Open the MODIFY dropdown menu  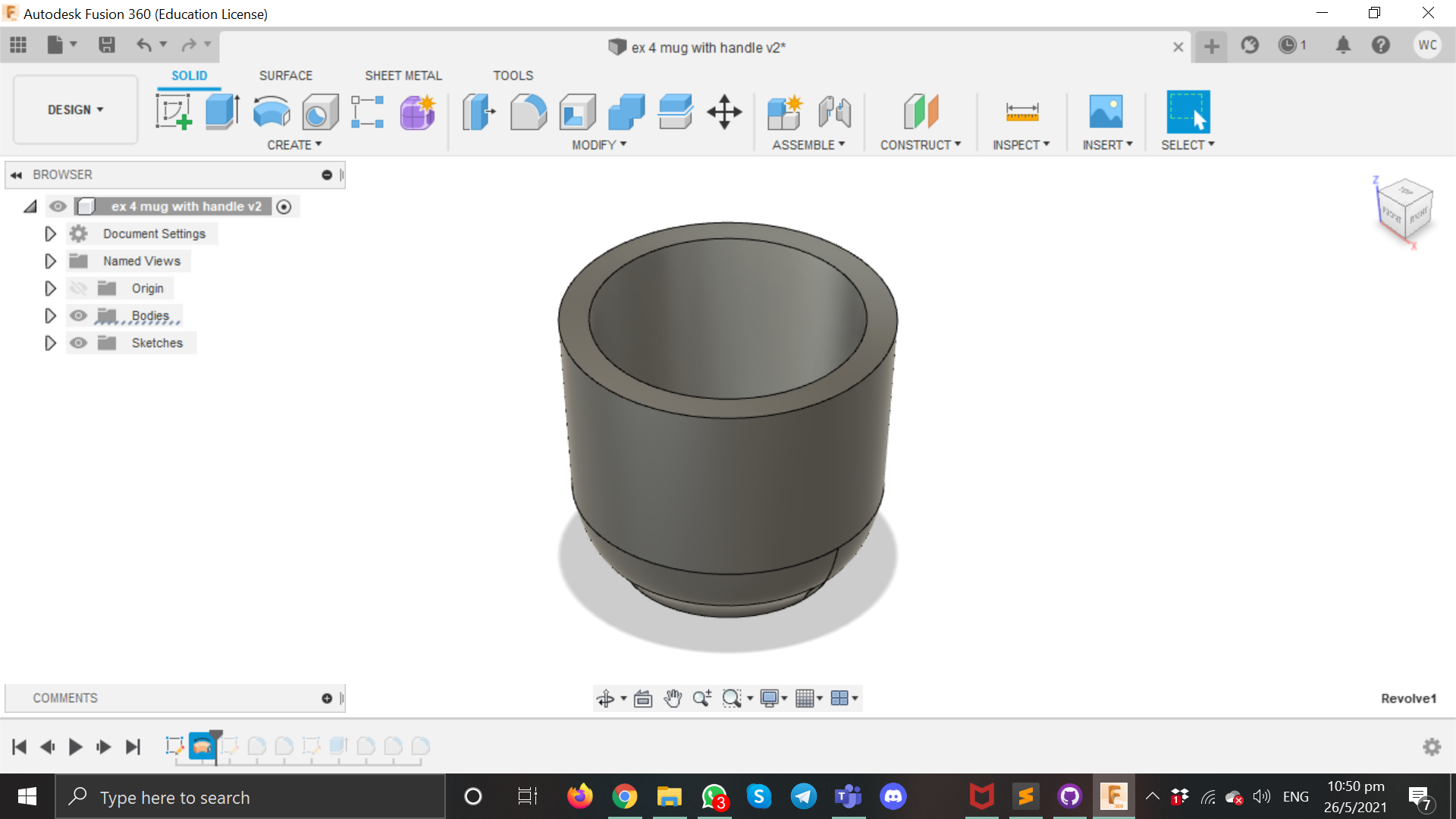(x=599, y=145)
